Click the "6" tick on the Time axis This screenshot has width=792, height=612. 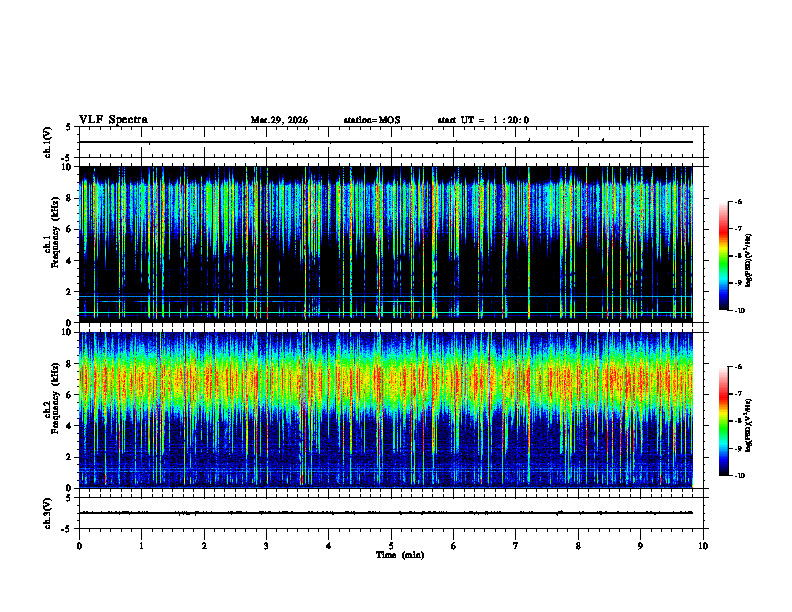point(453,546)
